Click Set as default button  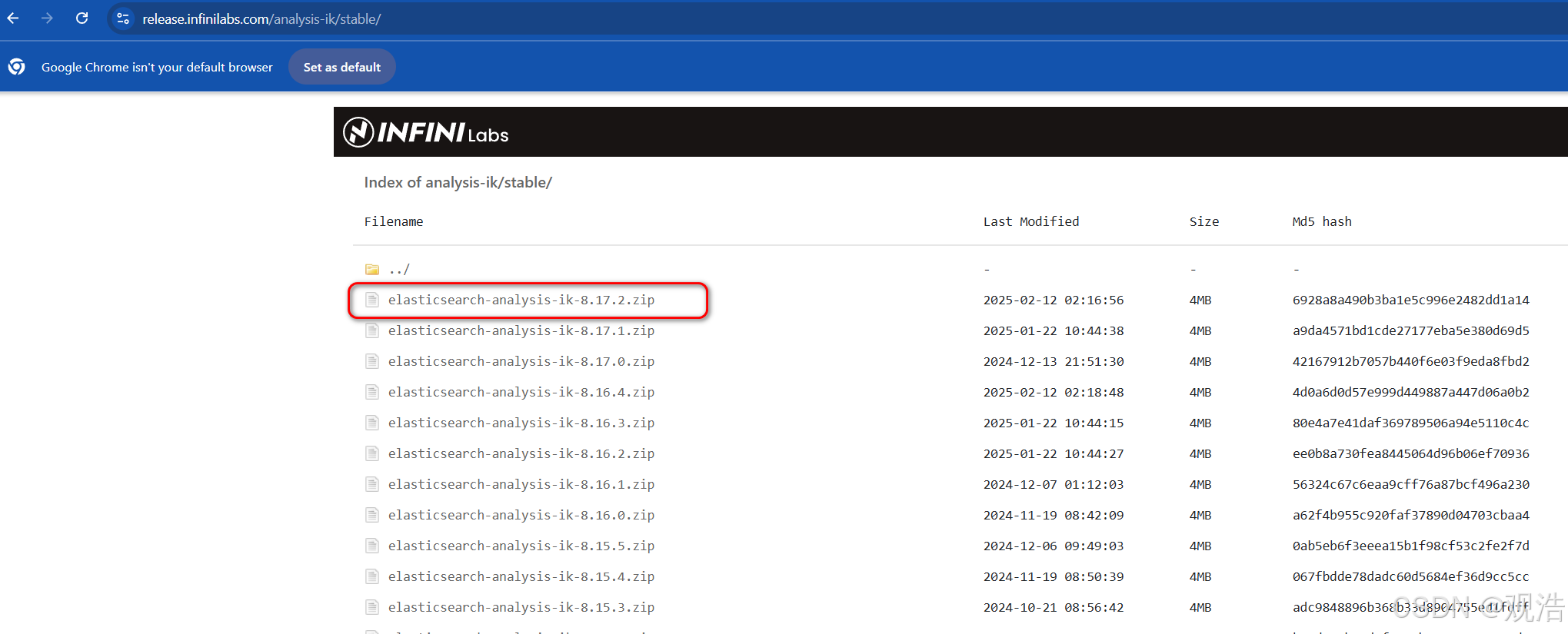(x=342, y=67)
